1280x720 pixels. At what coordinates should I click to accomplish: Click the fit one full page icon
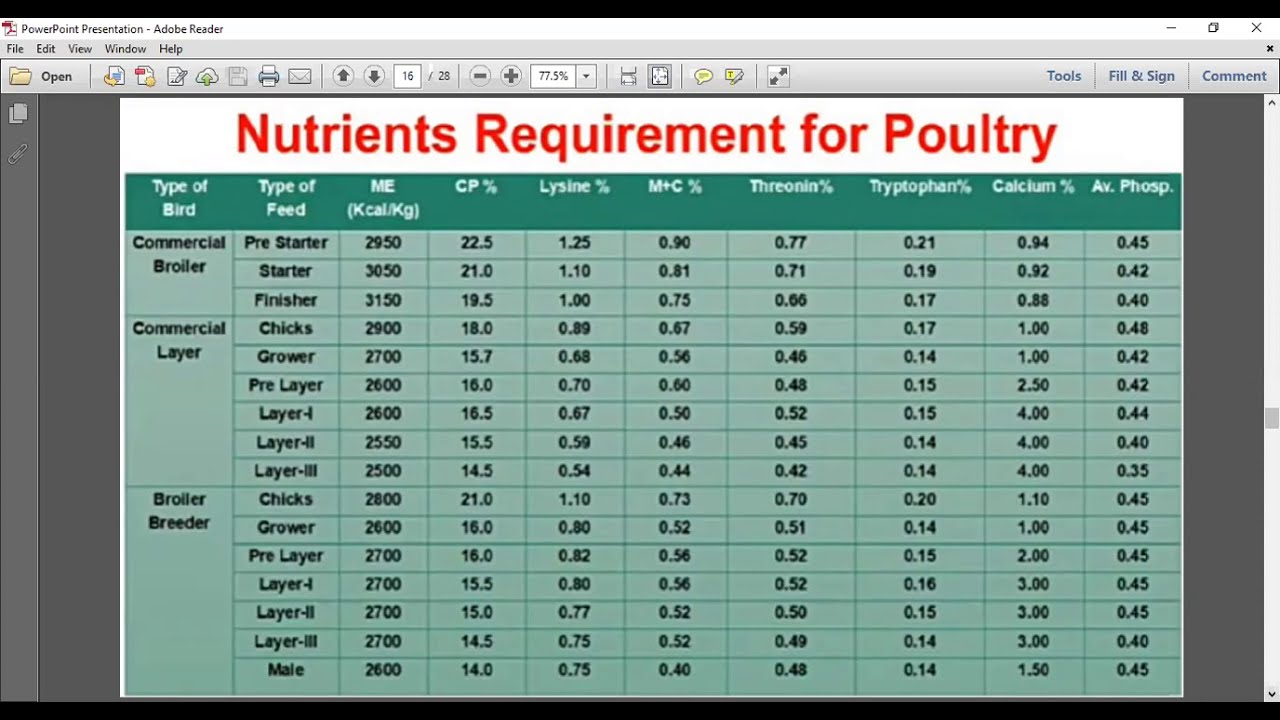click(660, 76)
